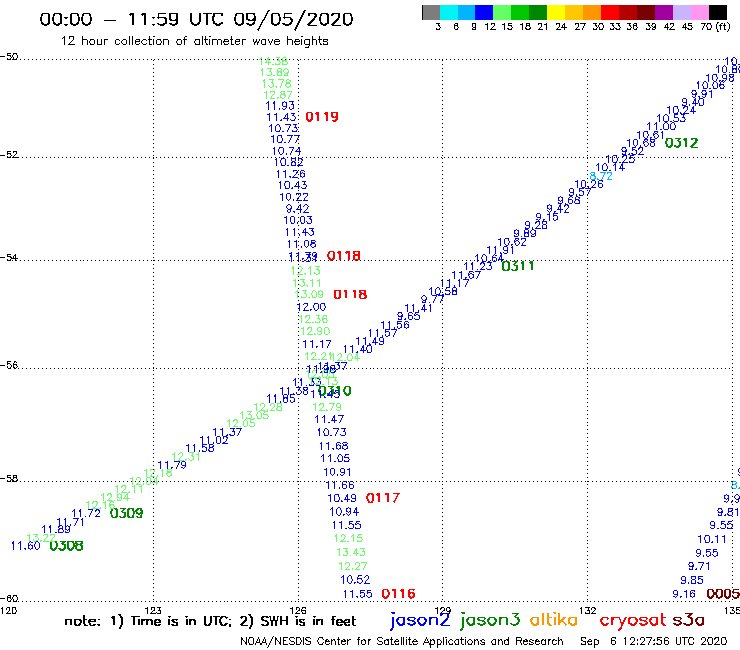Click the light blue value 8.72
The image size is (740, 650).
tap(601, 177)
